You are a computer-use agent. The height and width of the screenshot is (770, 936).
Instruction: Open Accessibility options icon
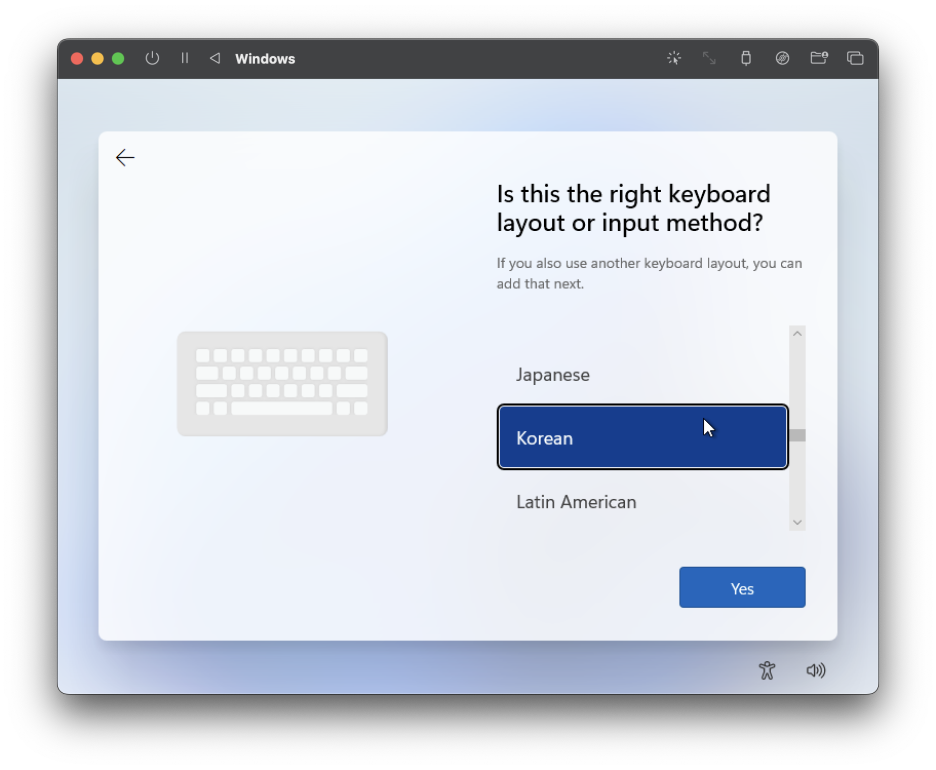[767, 670]
